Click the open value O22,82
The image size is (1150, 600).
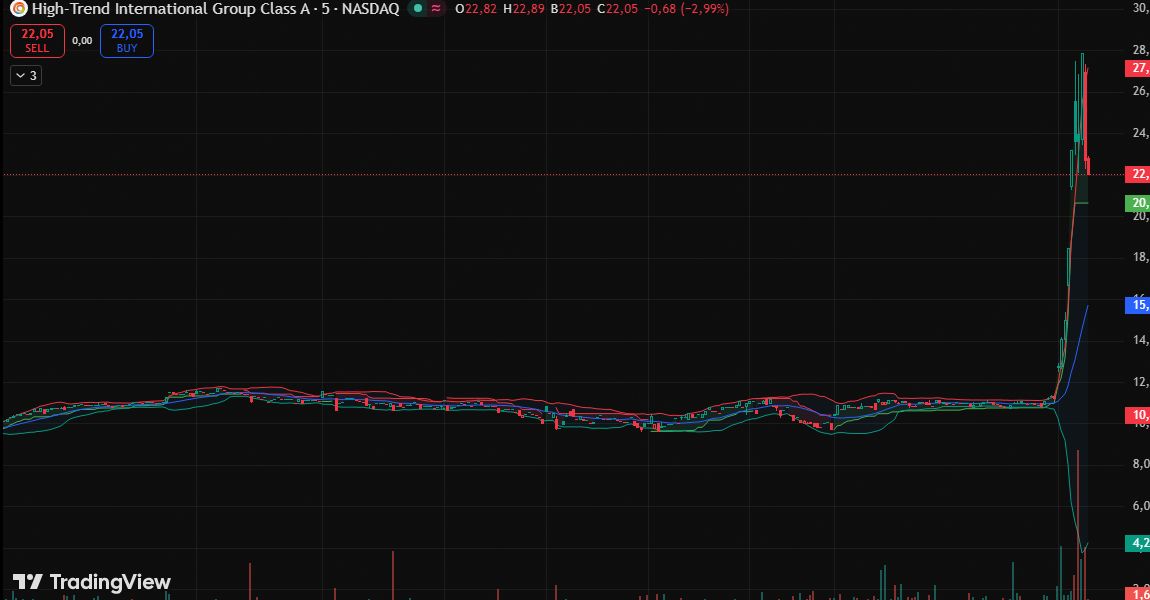pos(476,9)
